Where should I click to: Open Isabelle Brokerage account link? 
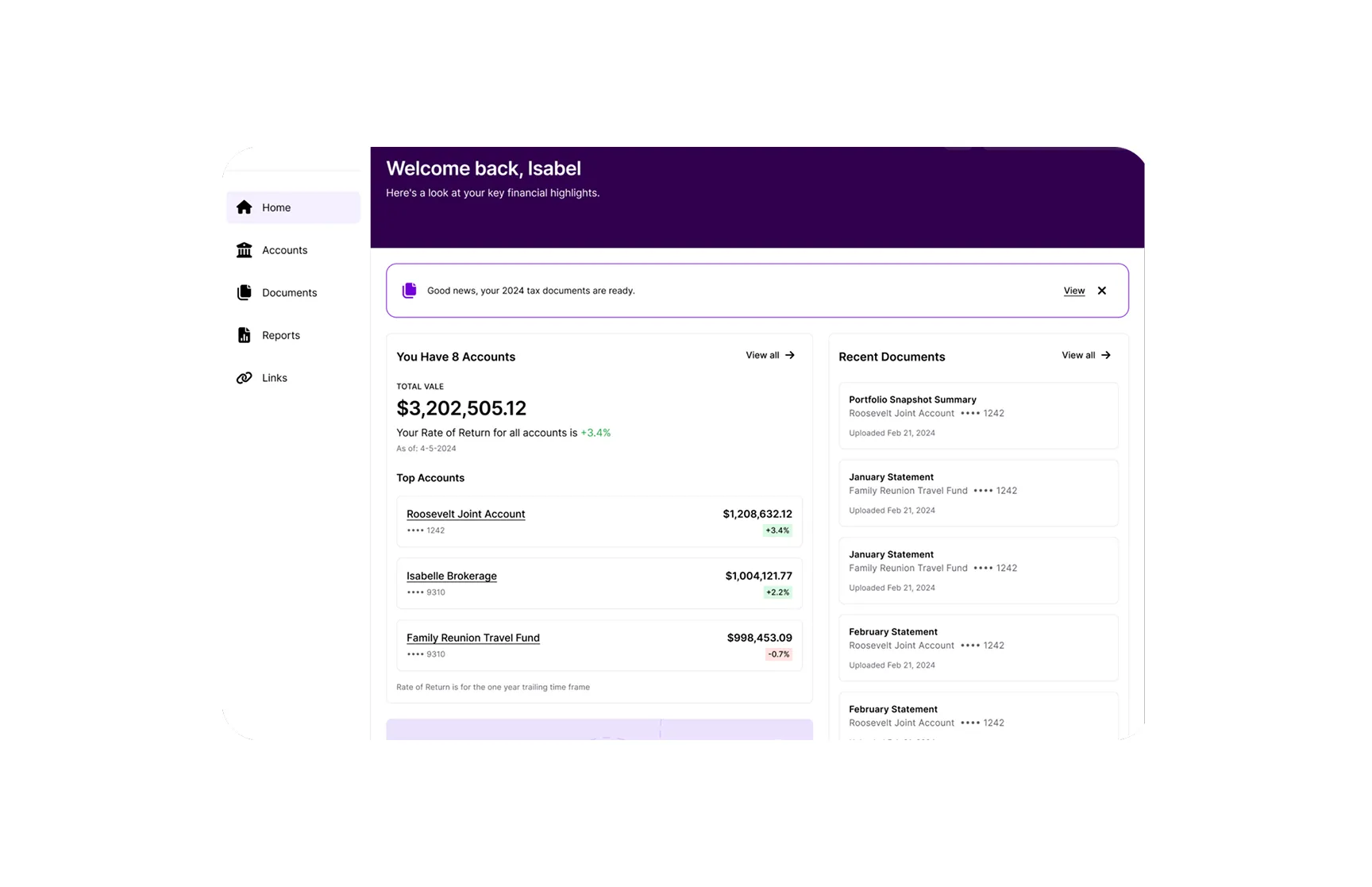click(x=451, y=576)
